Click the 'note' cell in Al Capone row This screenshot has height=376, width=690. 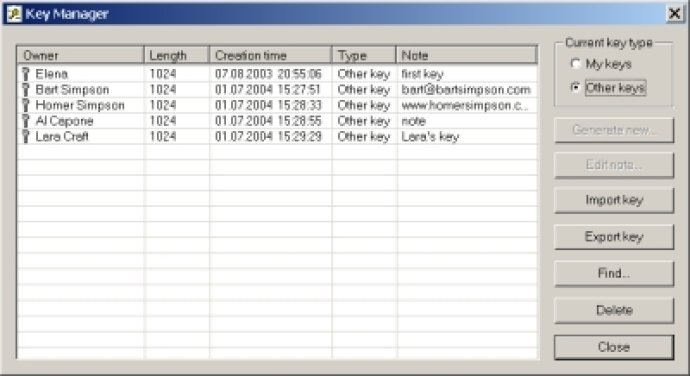pyautogui.click(x=414, y=121)
